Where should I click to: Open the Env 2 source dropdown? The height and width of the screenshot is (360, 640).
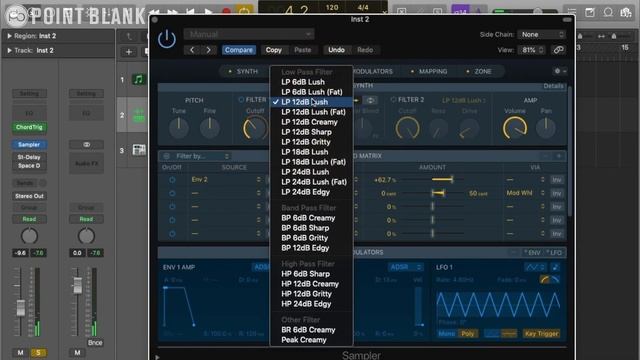click(226, 180)
